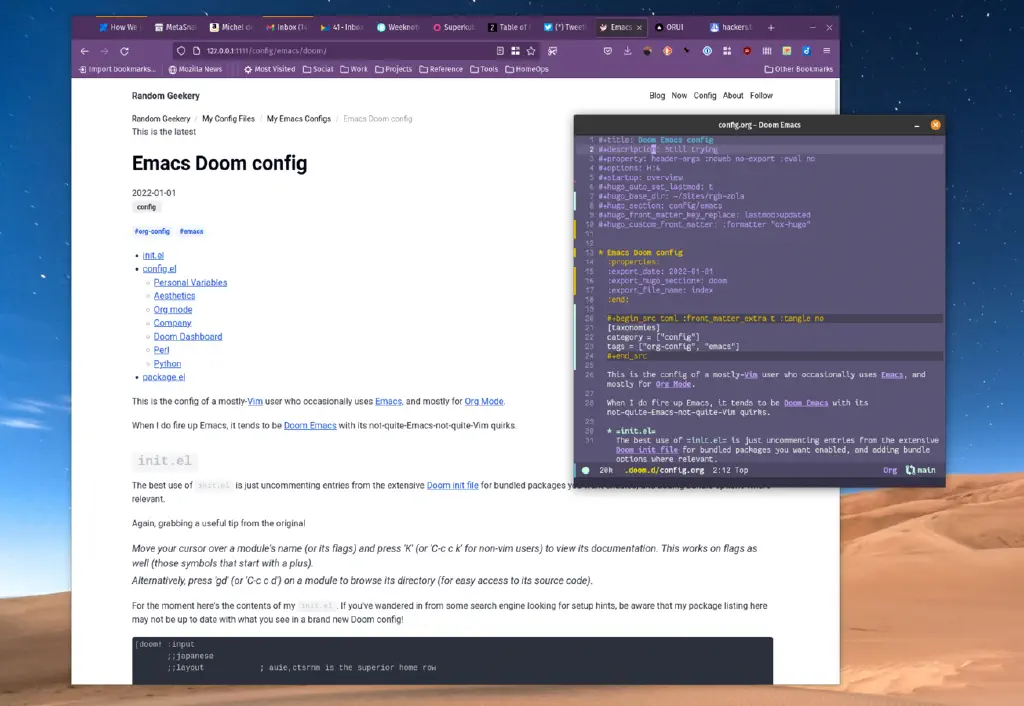Open Firefox downloads arrow icon
Image resolution: width=1024 pixels, height=706 pixels.
pyautogui.click(x=627, y=51)
